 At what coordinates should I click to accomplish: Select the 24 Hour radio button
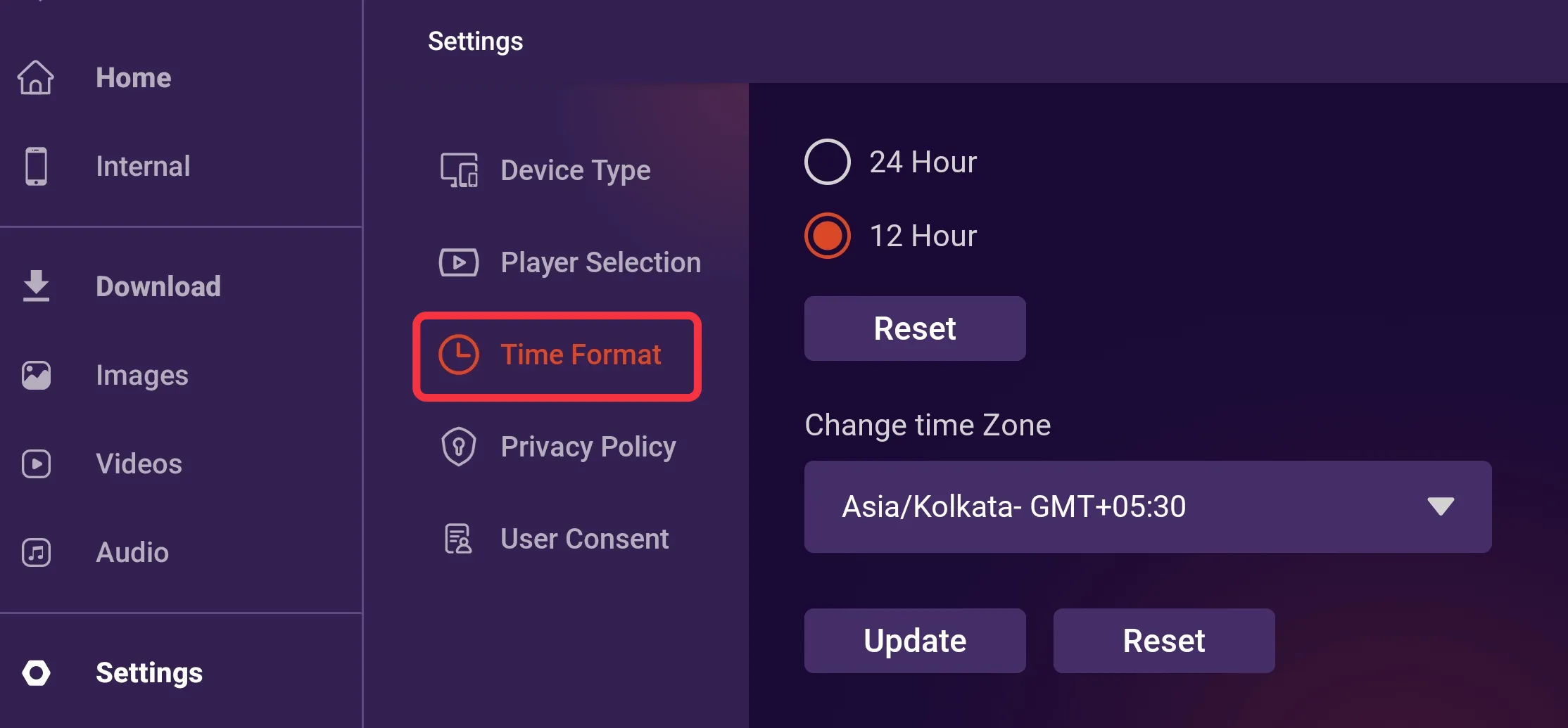[x=828, y=162]
